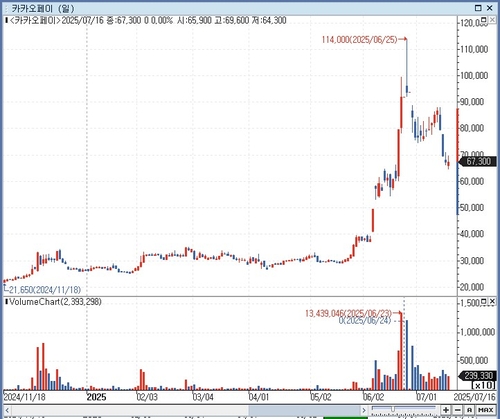The width and height of the screenshot is (500, 419).
Task: Click the A auto-scale button
Action: pyautogui.click(x=469, y=410)
